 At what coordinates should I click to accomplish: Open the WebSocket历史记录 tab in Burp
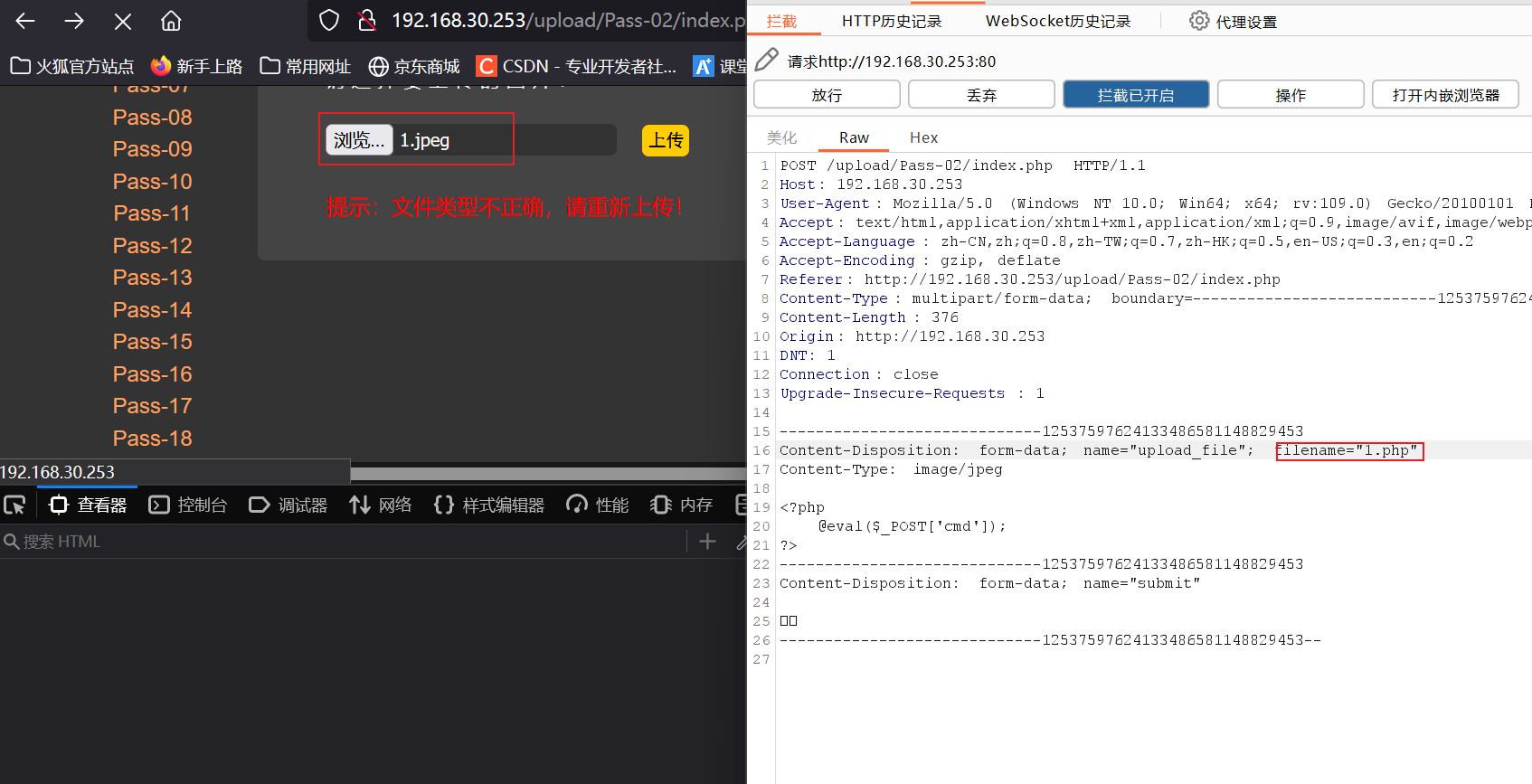pyautogui.click(x=1058, y=21)
